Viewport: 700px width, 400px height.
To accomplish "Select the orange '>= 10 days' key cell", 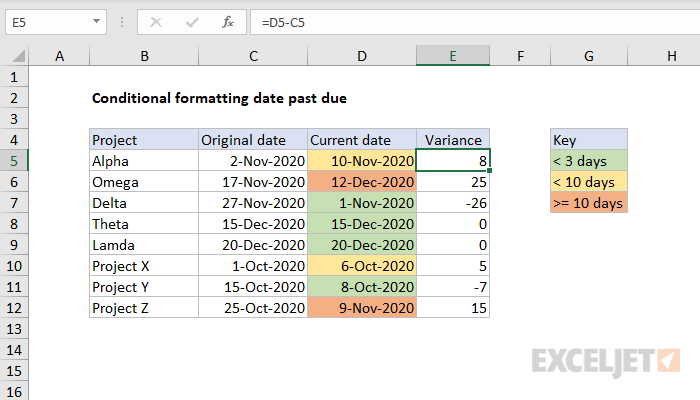I will (x=589, y=203).
